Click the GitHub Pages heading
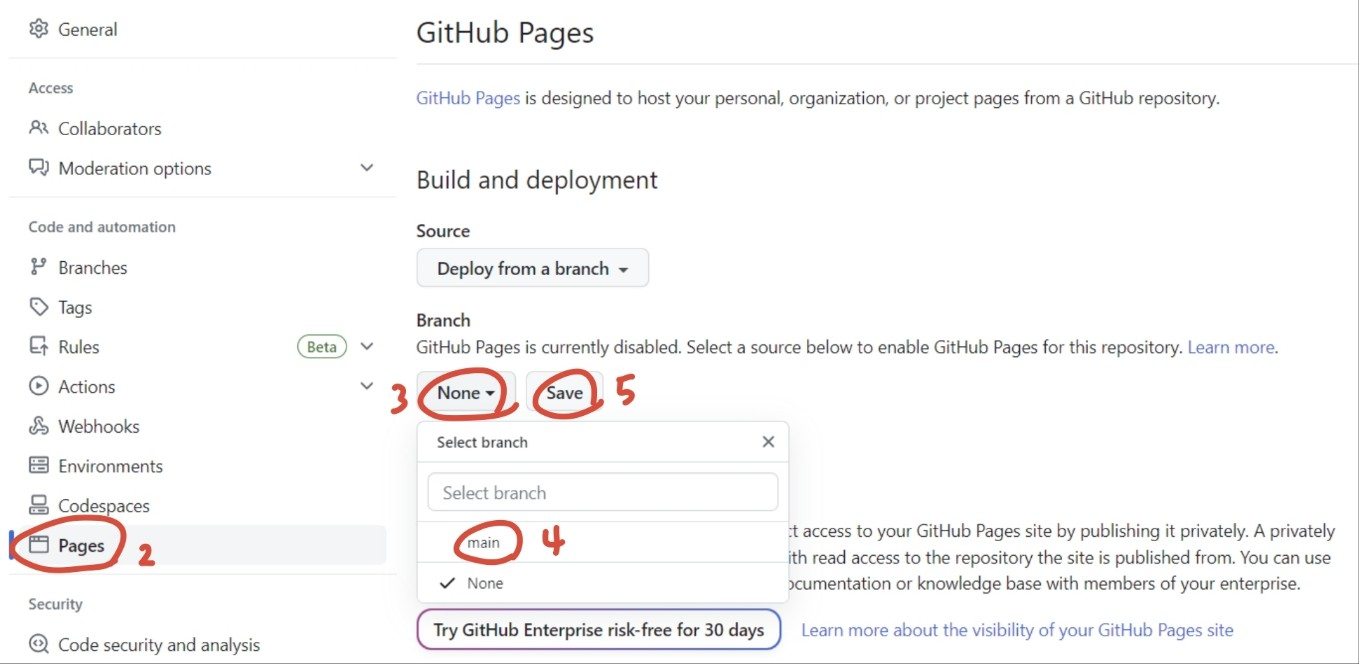The width and height of the screenshot is (1359, 664). (x=505, y=32)
